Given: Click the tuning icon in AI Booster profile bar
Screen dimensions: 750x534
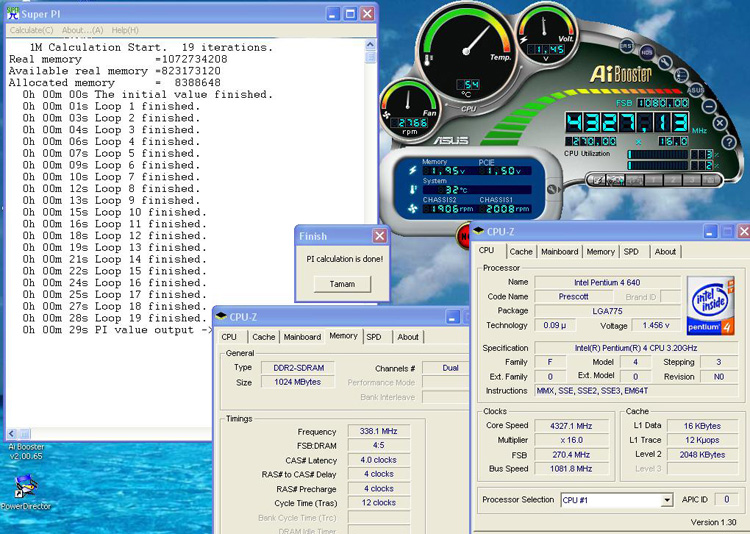Looking at the screenshot, I should pos(616,180).
